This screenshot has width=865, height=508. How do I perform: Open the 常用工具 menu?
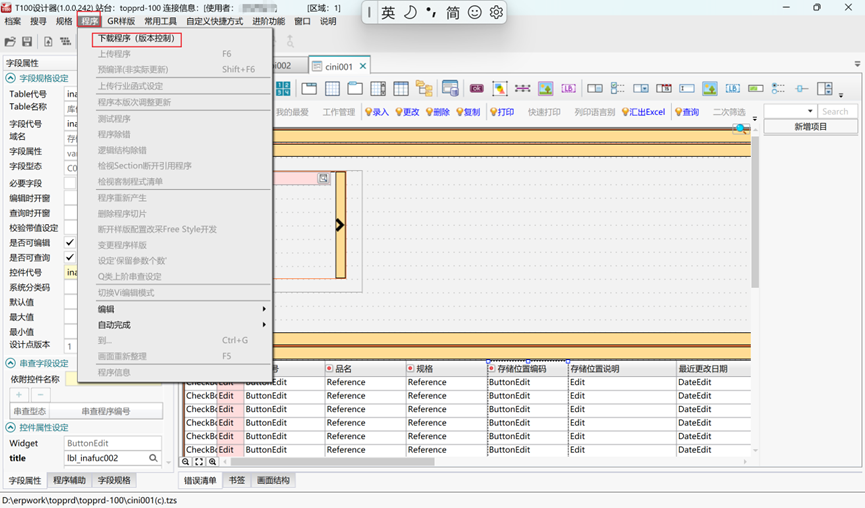(161, 21)
